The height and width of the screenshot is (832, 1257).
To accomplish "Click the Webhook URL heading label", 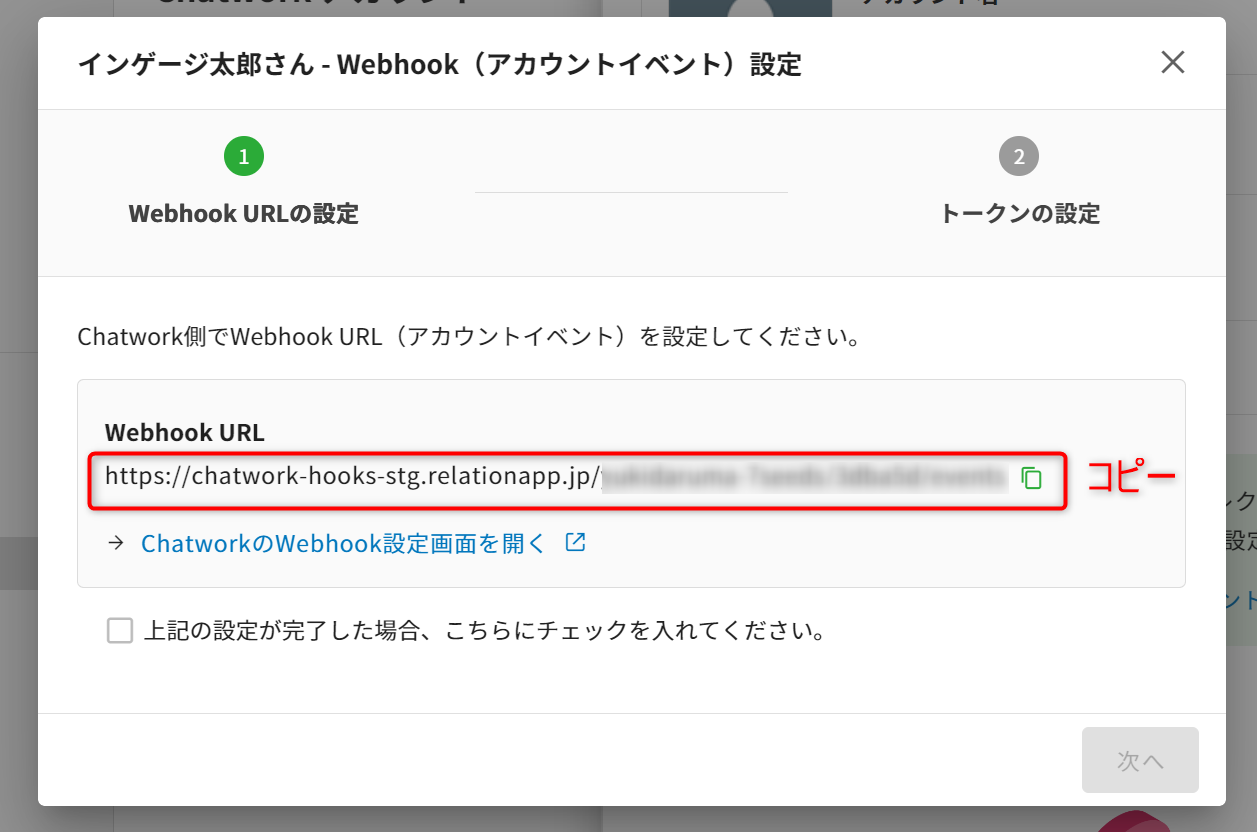I will pyautogui.click(x=185, y=433).
